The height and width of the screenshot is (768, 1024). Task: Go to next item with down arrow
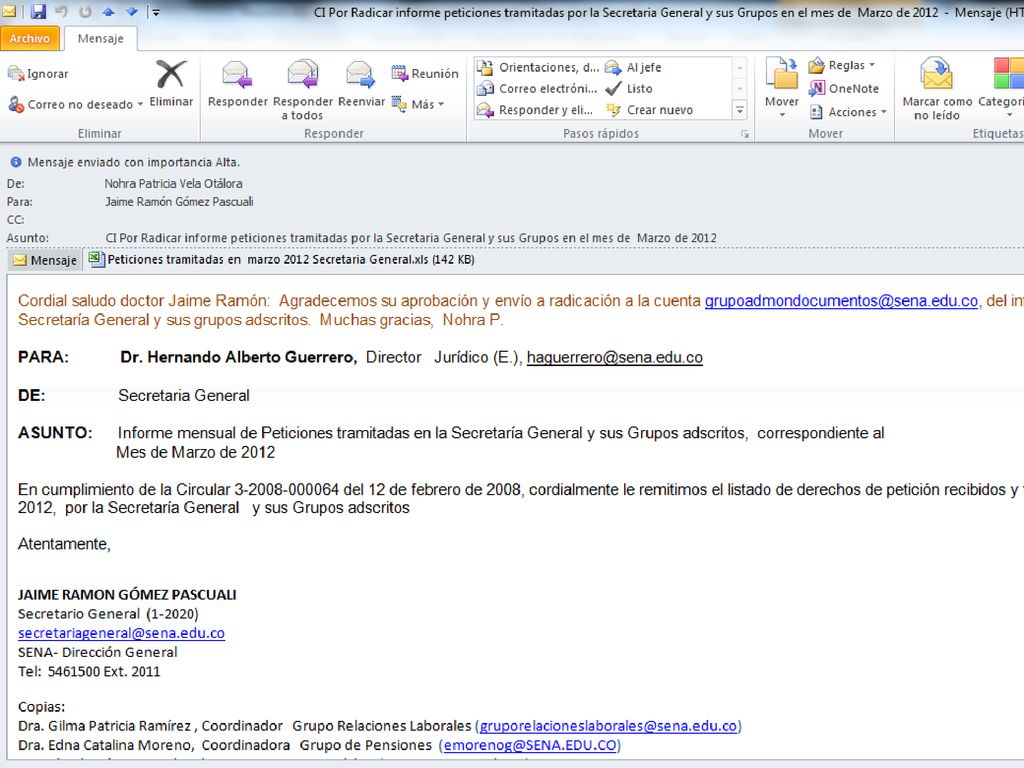(x=132, y=11)
